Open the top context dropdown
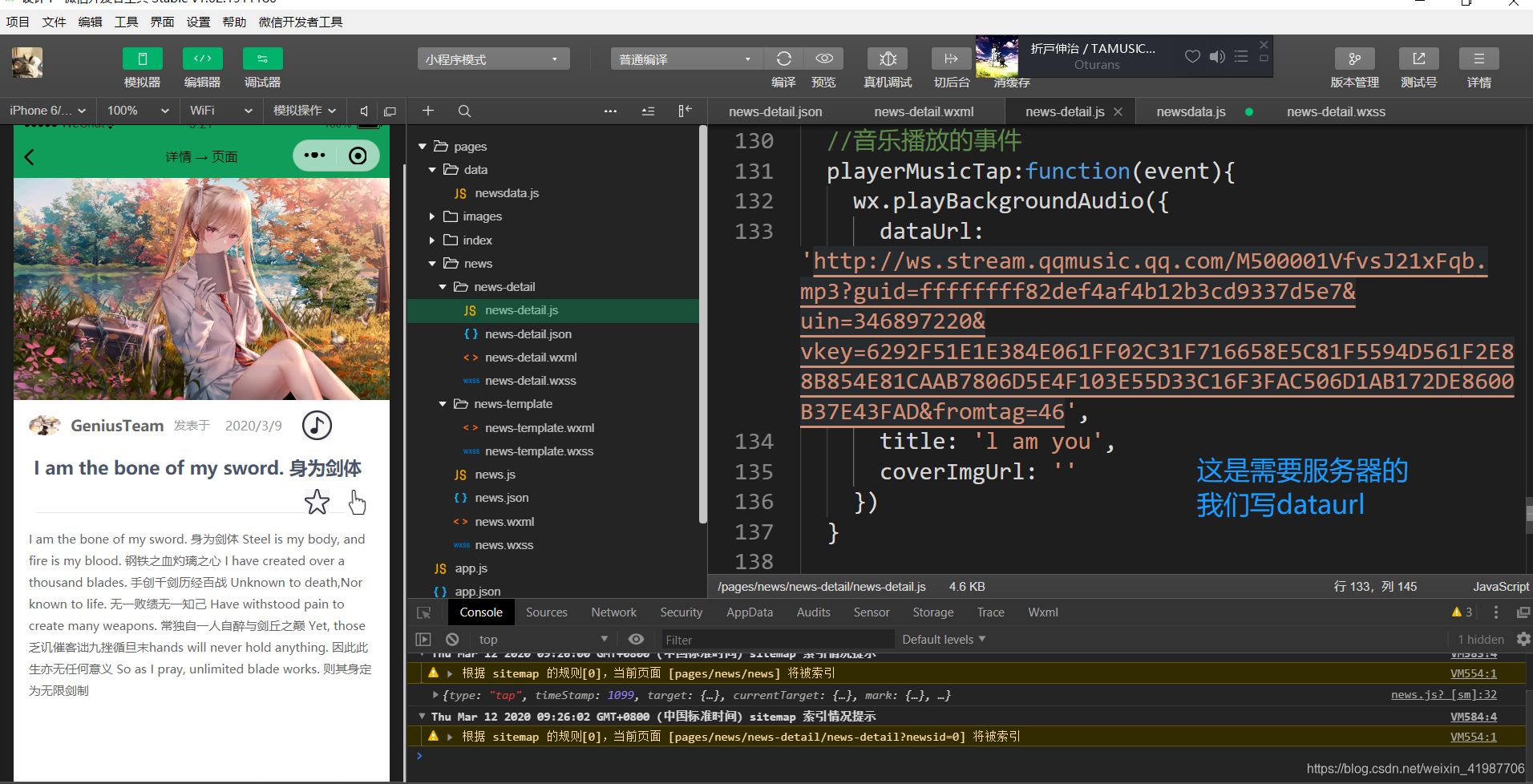 point(544,640)
